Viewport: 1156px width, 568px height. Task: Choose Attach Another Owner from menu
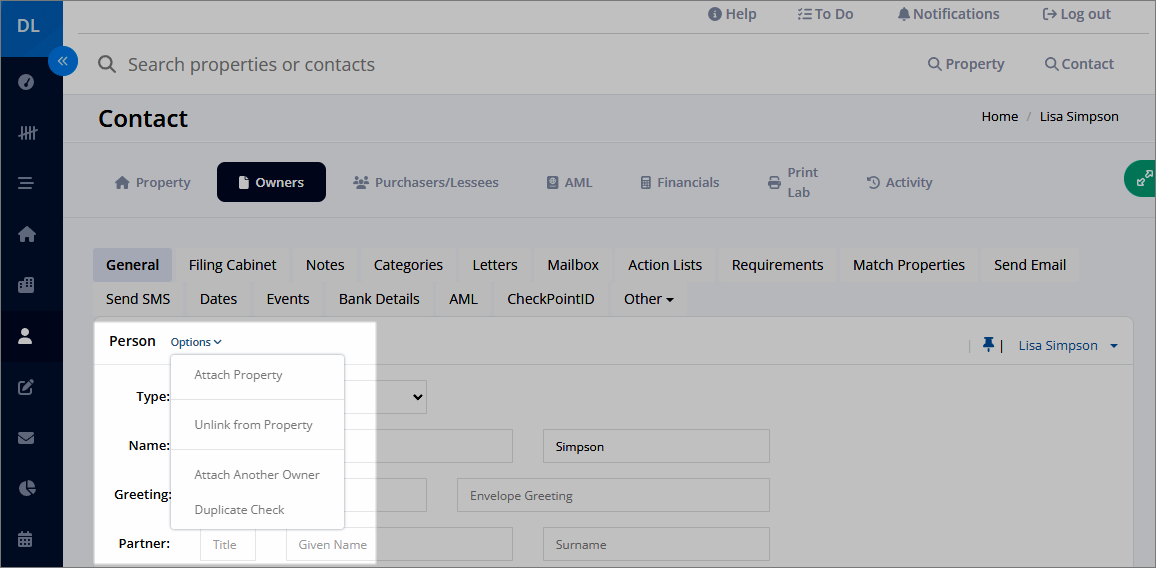tap(257, 474)
